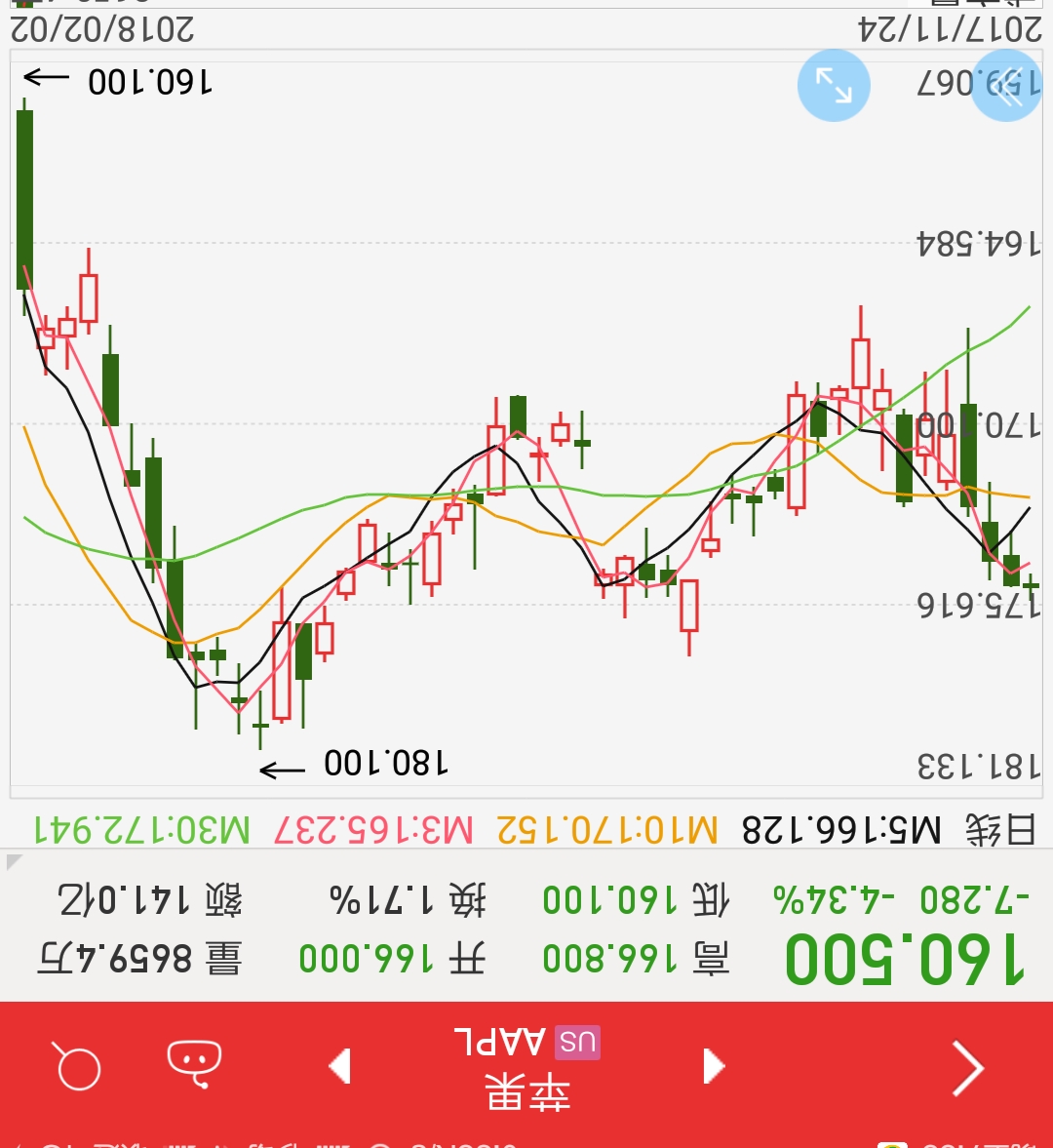The width and height of the screenshot is (1053, 1148).
Task: Tap the back chevron in red header
Action: tap(967, 1068)
